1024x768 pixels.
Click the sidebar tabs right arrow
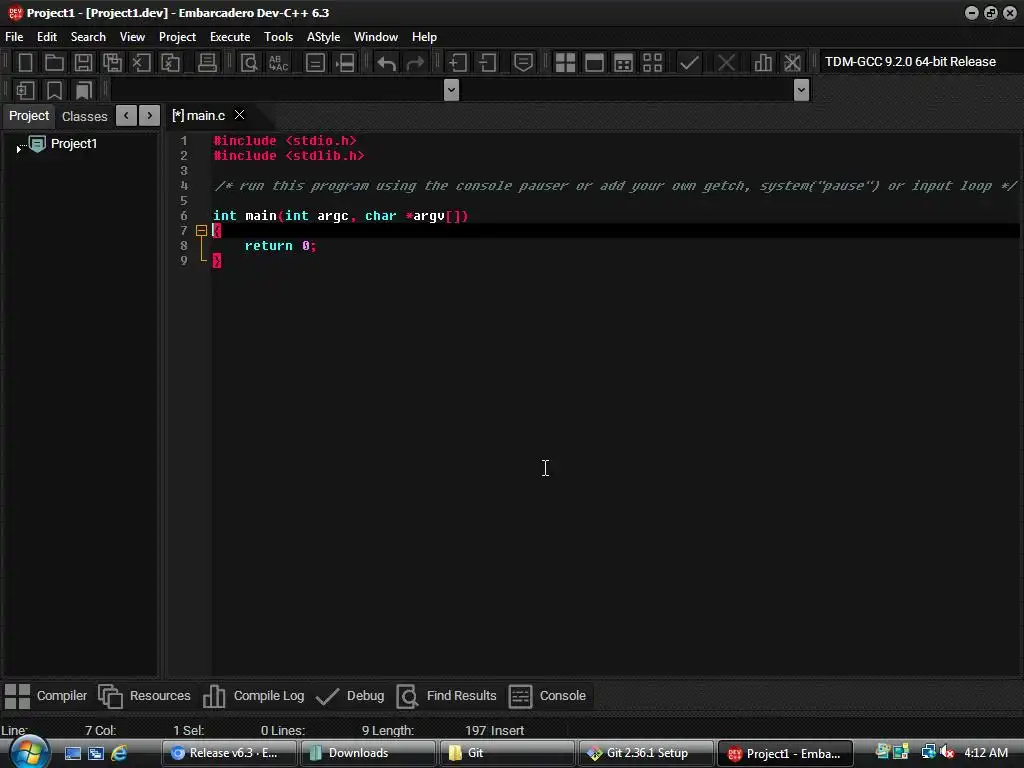(x=150, y=116)
